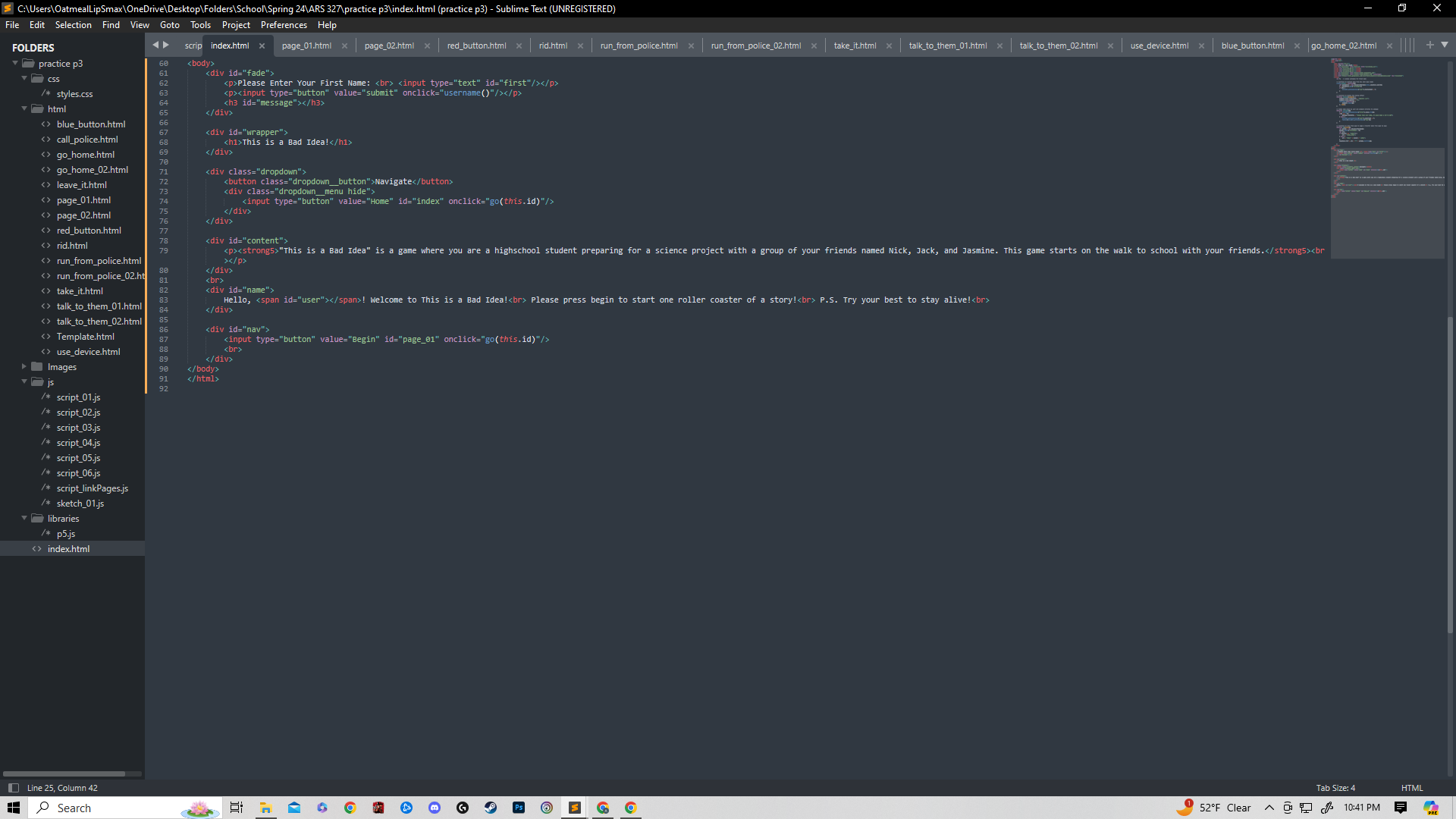The image size is (1456, 819).
Task: Open Photoshop from the taskbar
Action: [x=519, y=808]
